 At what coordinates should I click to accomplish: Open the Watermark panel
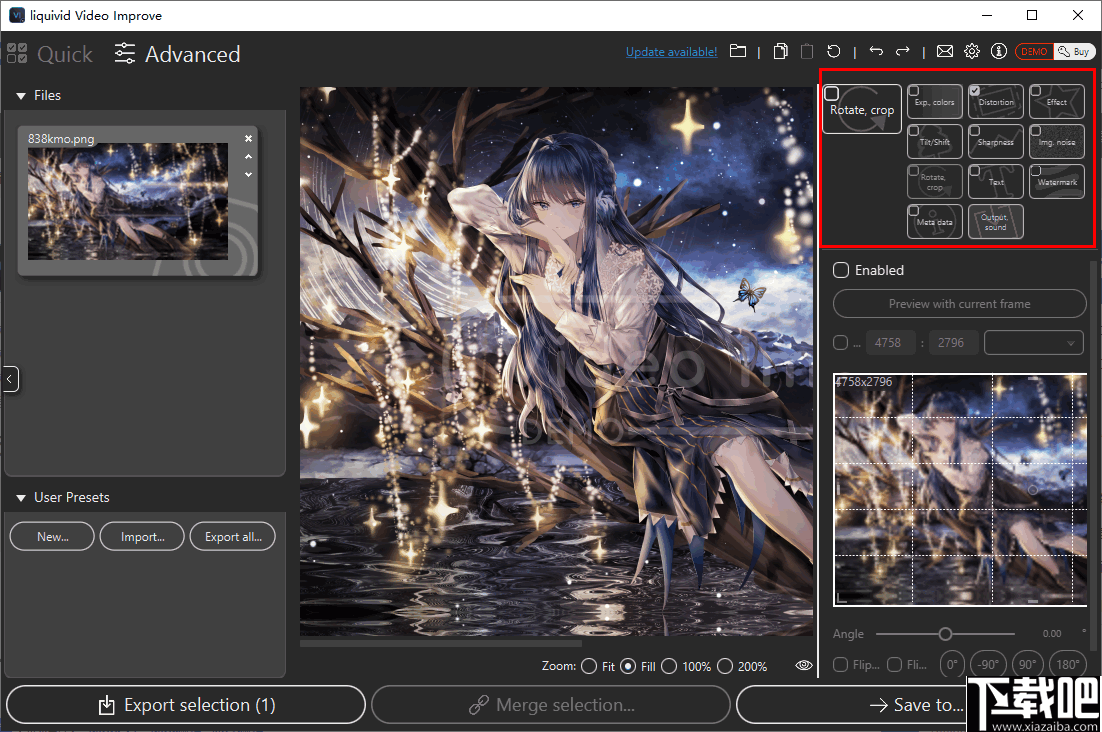(x=1056, y=181)
